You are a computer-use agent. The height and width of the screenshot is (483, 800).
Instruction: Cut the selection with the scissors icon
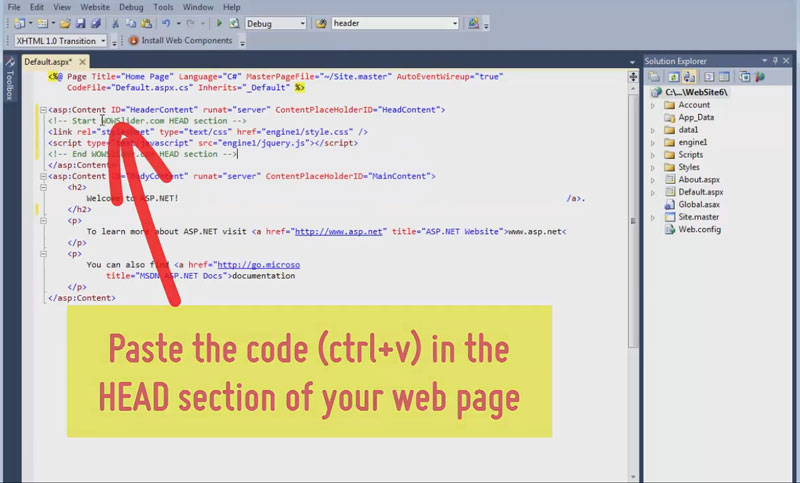pyautogui.click(x=115, y=23)
